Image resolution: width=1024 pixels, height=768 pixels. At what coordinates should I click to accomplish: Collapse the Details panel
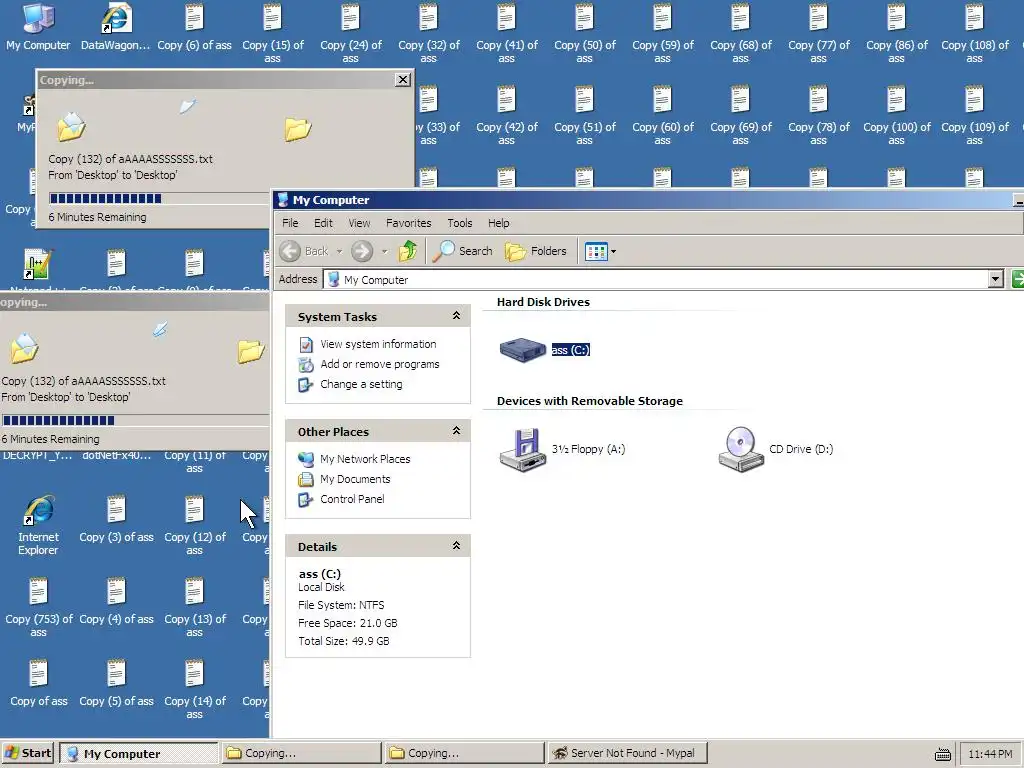coord(456,546)
